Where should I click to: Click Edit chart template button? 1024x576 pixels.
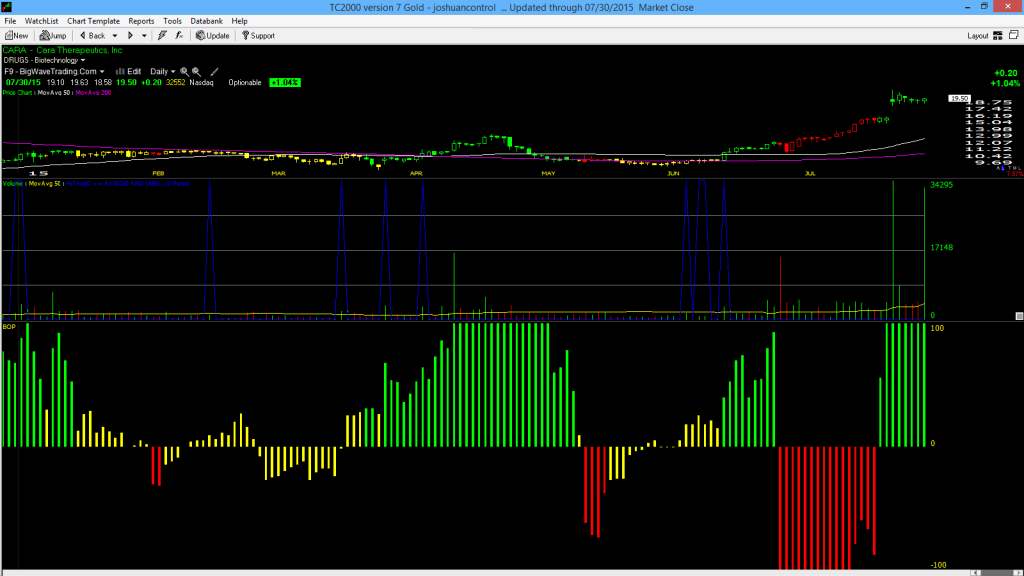coord(129,71)
